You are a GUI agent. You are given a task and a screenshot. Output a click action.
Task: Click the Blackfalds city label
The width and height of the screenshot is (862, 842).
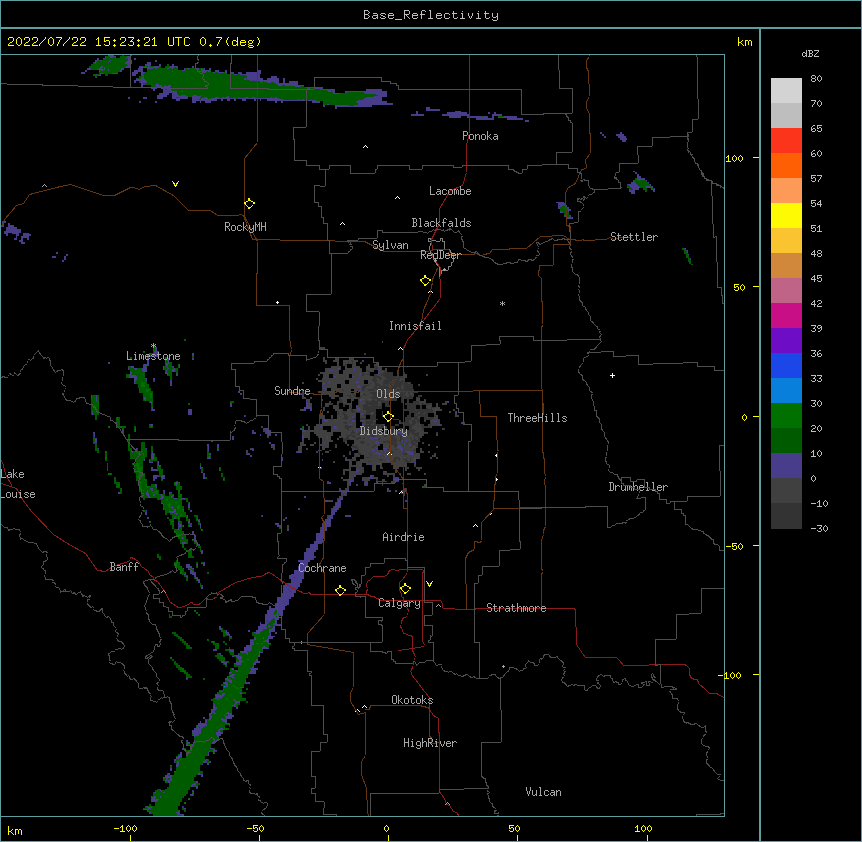point(441,223)
